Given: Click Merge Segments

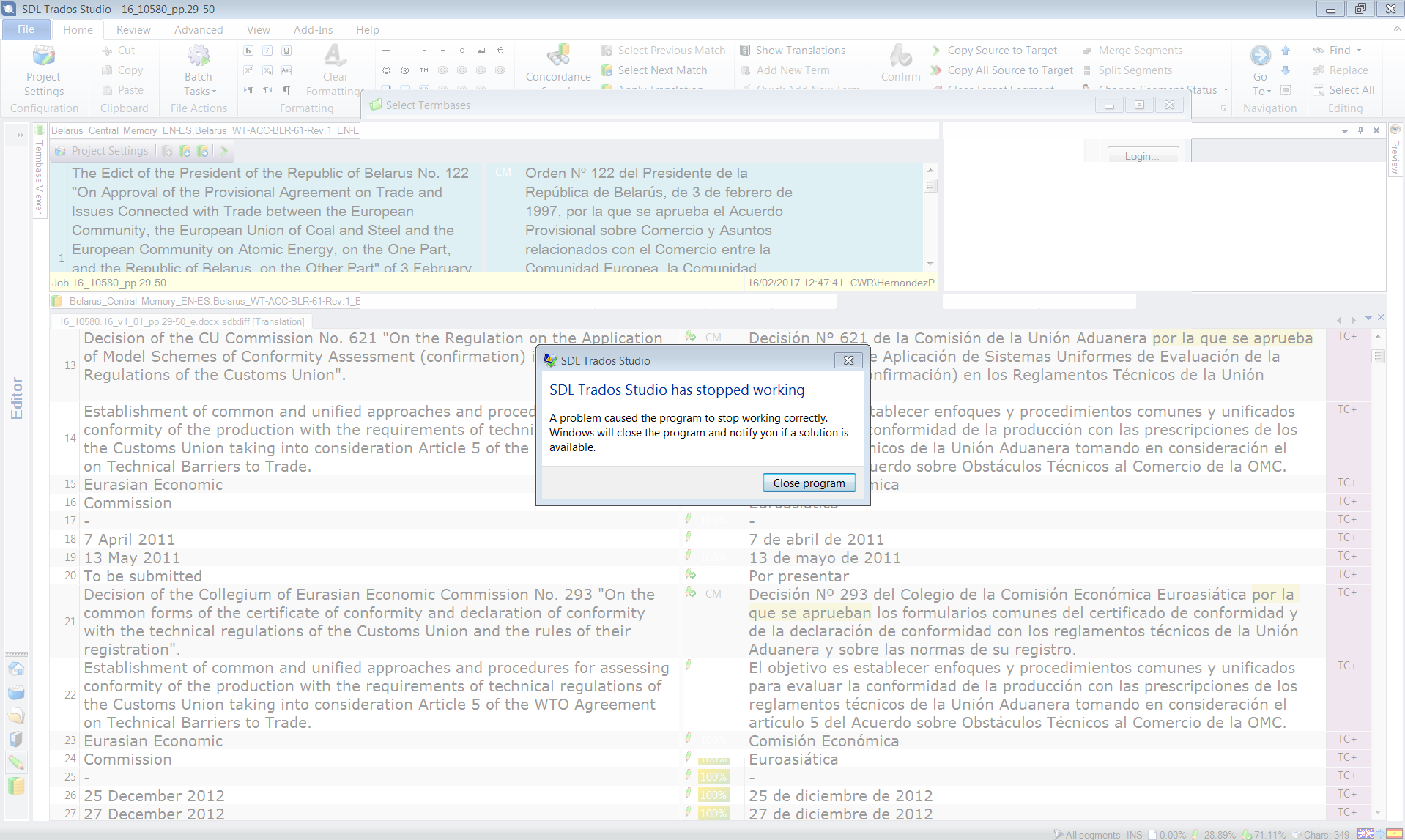Looking at the screenshot, I should coord(1132,51).
